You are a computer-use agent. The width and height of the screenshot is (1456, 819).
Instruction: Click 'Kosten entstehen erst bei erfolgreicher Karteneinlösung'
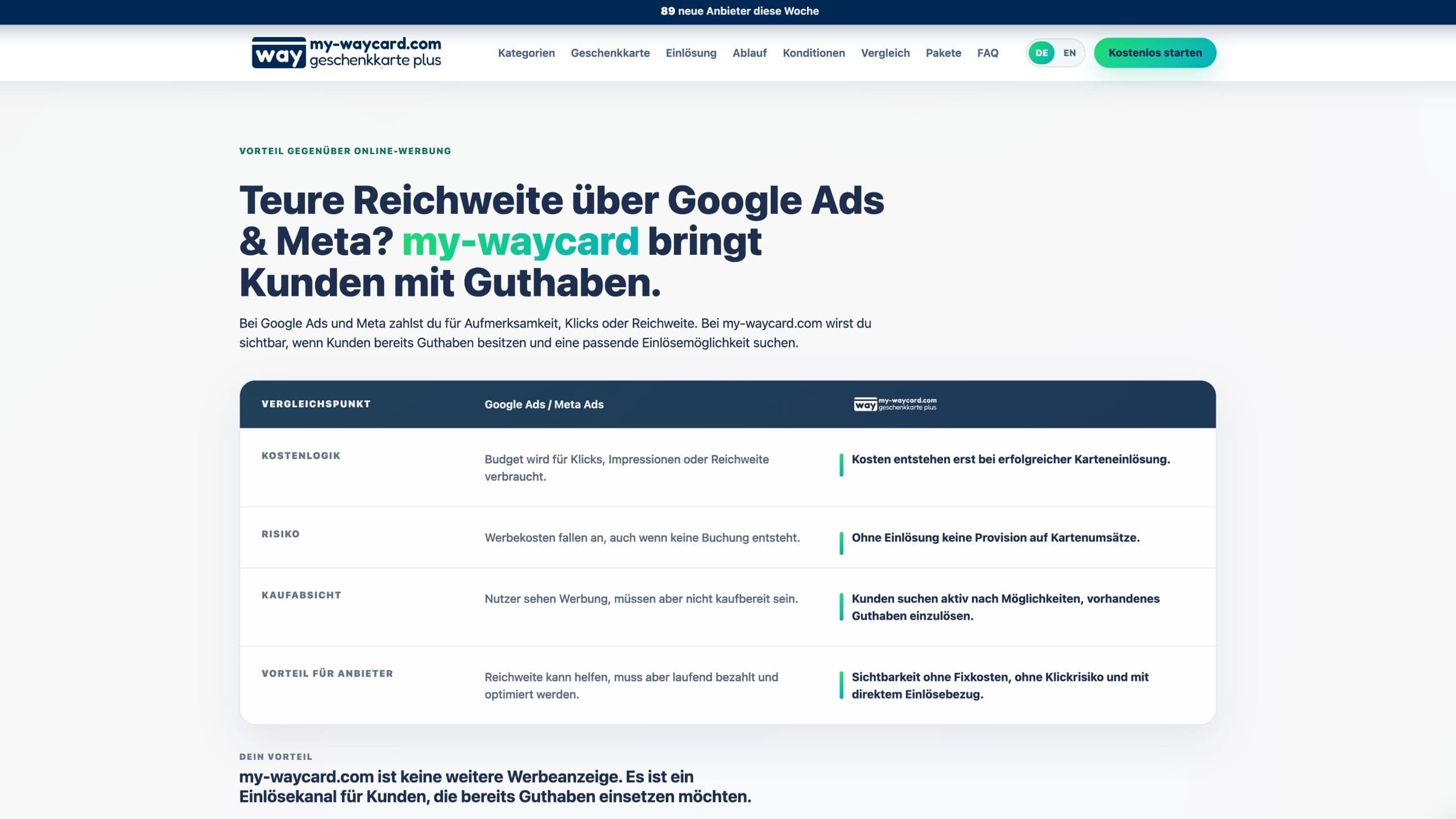click(x=1011, y=459)
